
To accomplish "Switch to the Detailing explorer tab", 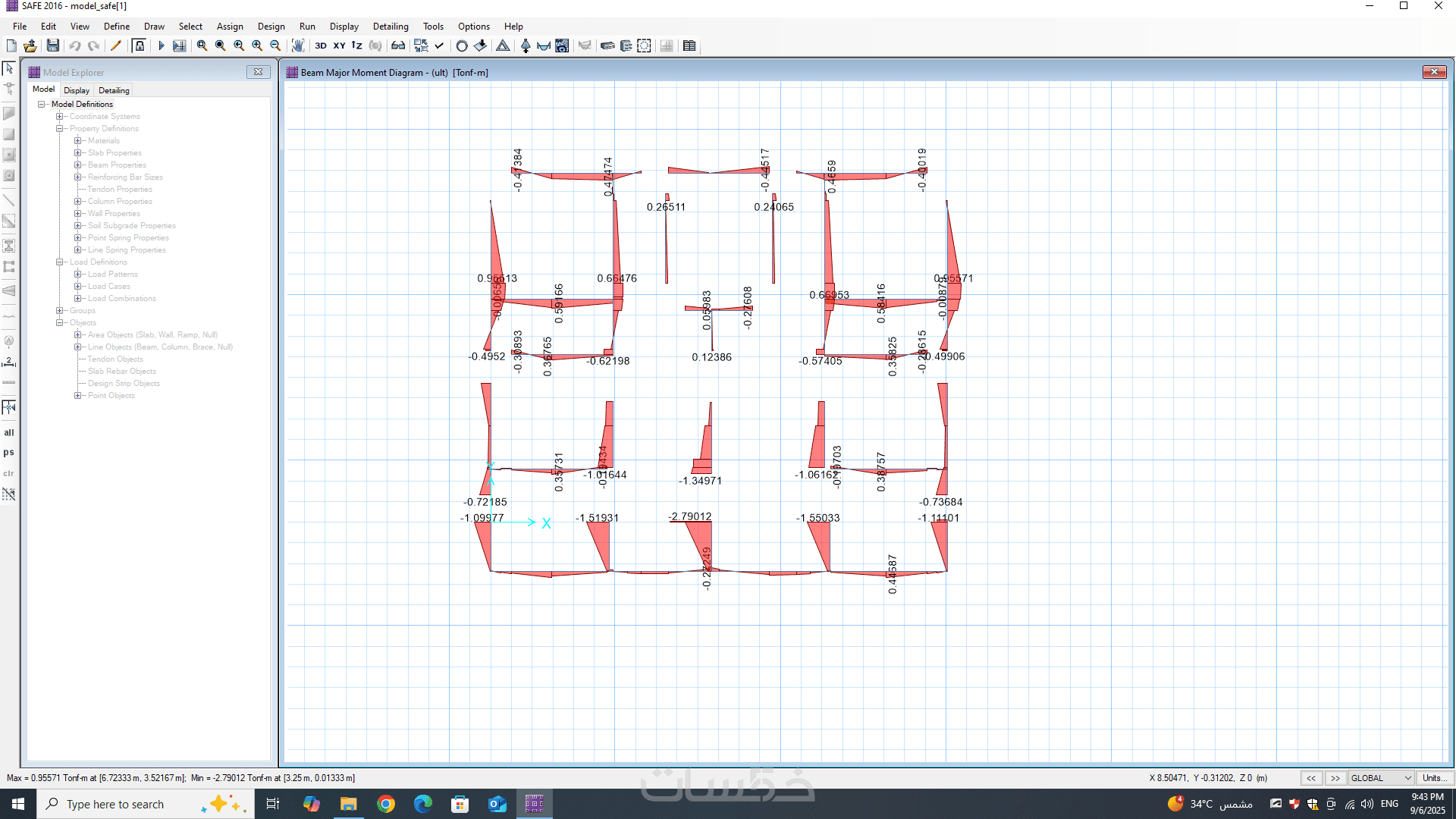I will pyautogui.click(x=114, y=90).
